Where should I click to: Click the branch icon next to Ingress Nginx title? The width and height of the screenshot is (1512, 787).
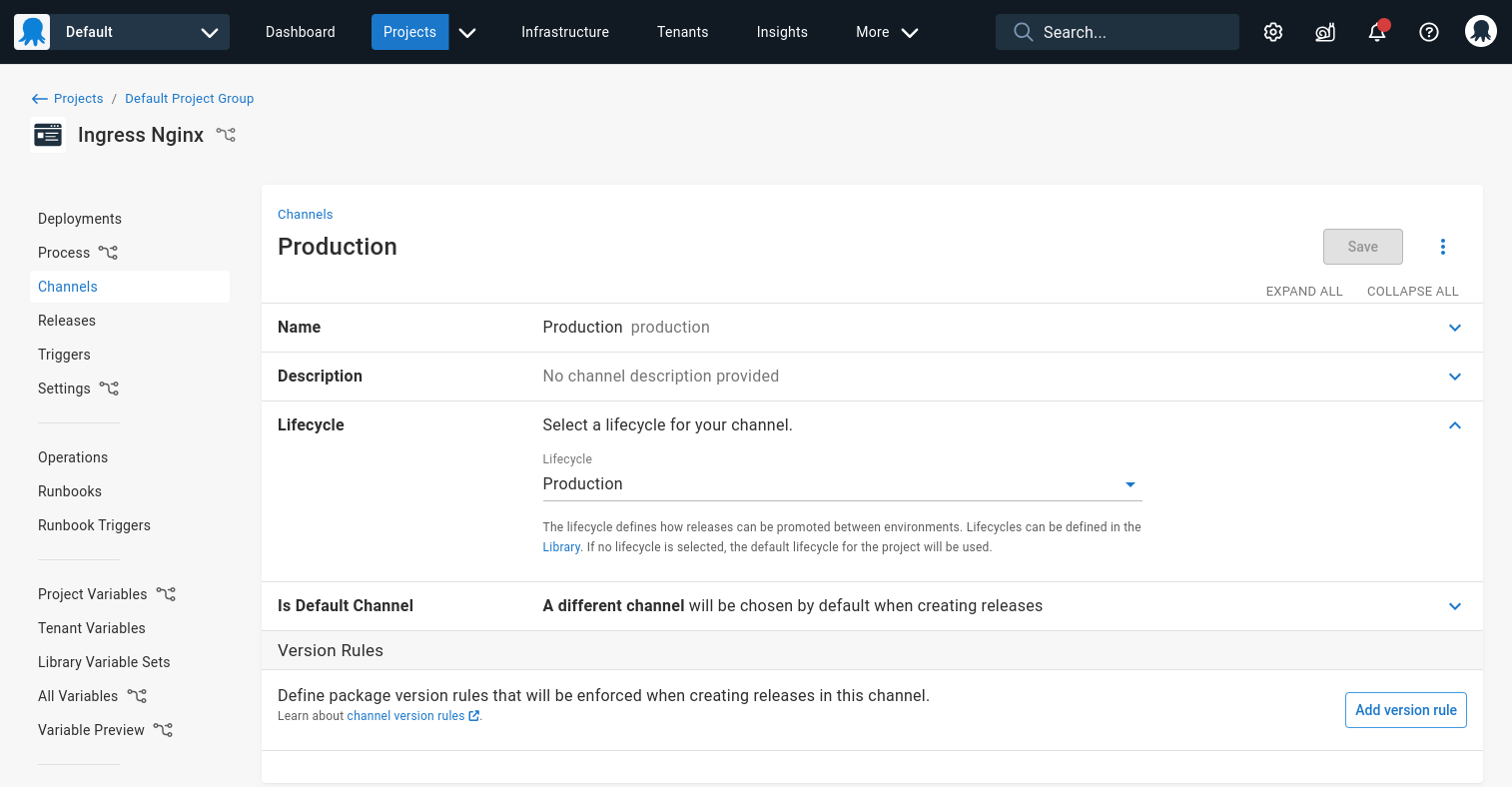coord(227,135)
